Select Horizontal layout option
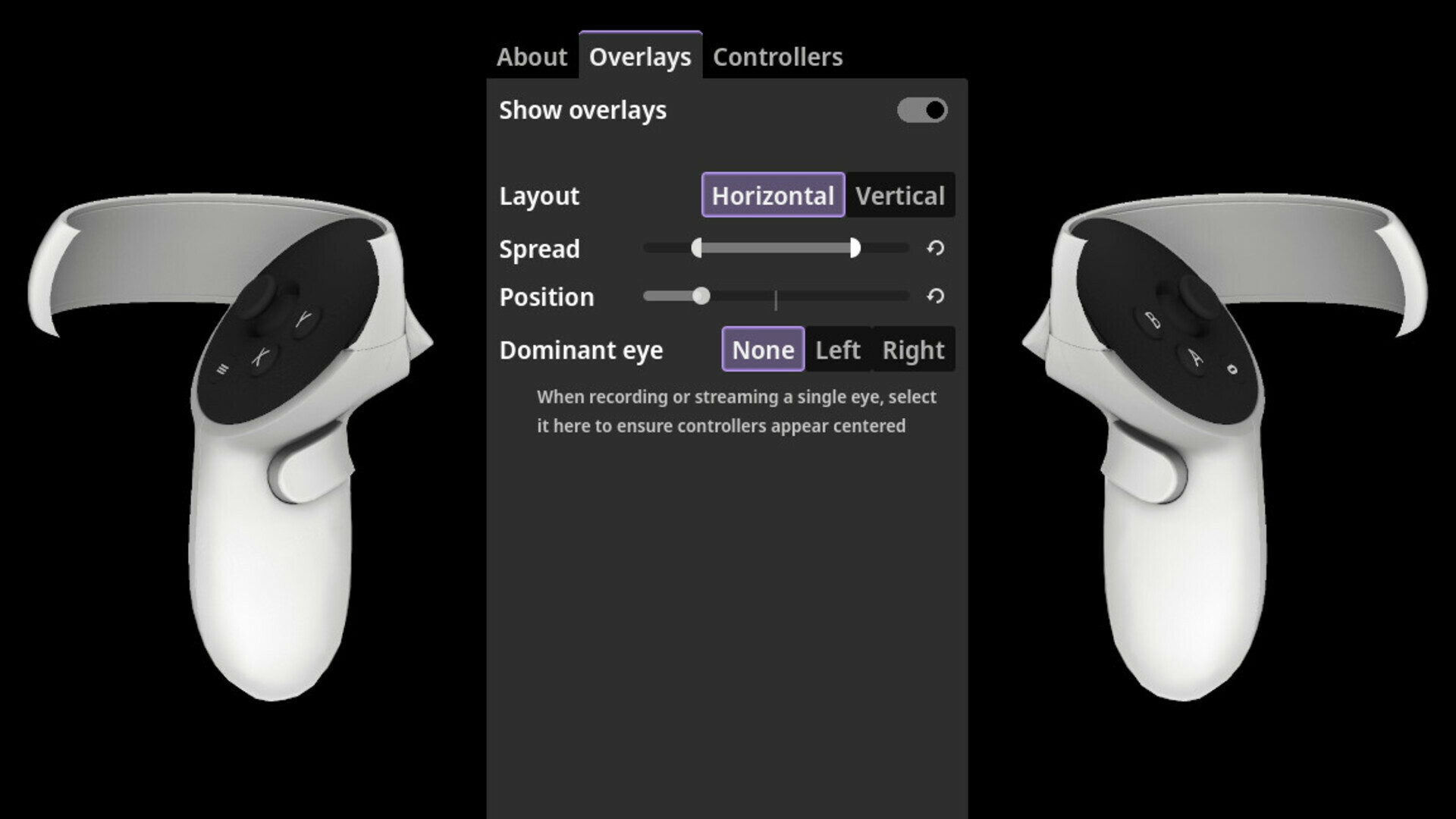1456x819 pixels. coord(773,196)
